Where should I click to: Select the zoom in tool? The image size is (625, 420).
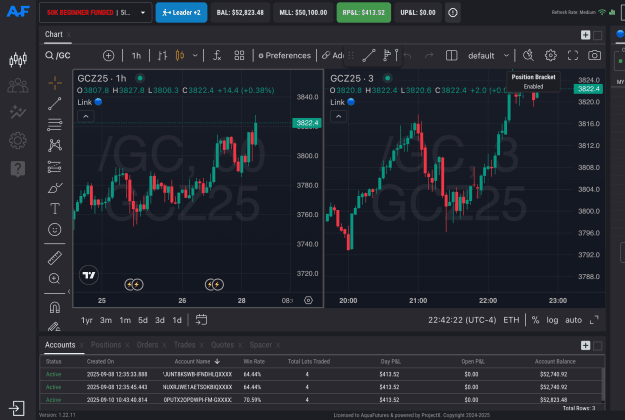(55, 279)
